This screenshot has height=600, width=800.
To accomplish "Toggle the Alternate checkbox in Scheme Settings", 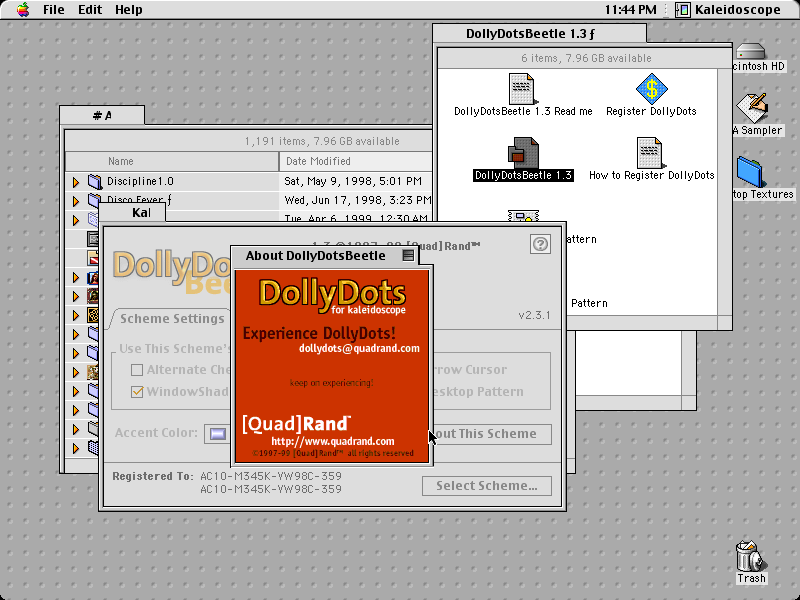I will tap(137, 370).
